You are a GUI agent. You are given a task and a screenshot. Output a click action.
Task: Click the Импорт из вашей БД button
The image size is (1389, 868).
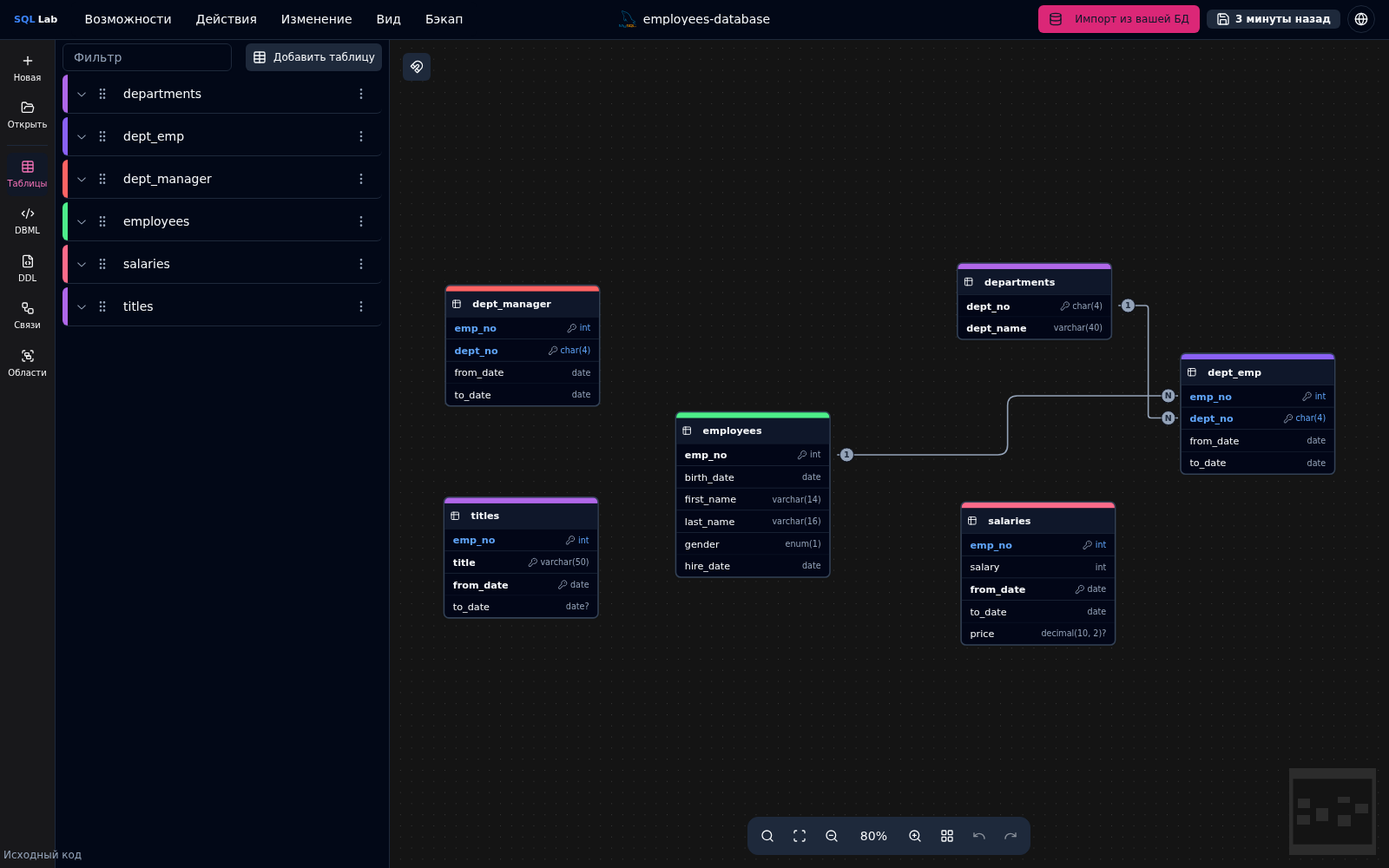point(1118,19)
